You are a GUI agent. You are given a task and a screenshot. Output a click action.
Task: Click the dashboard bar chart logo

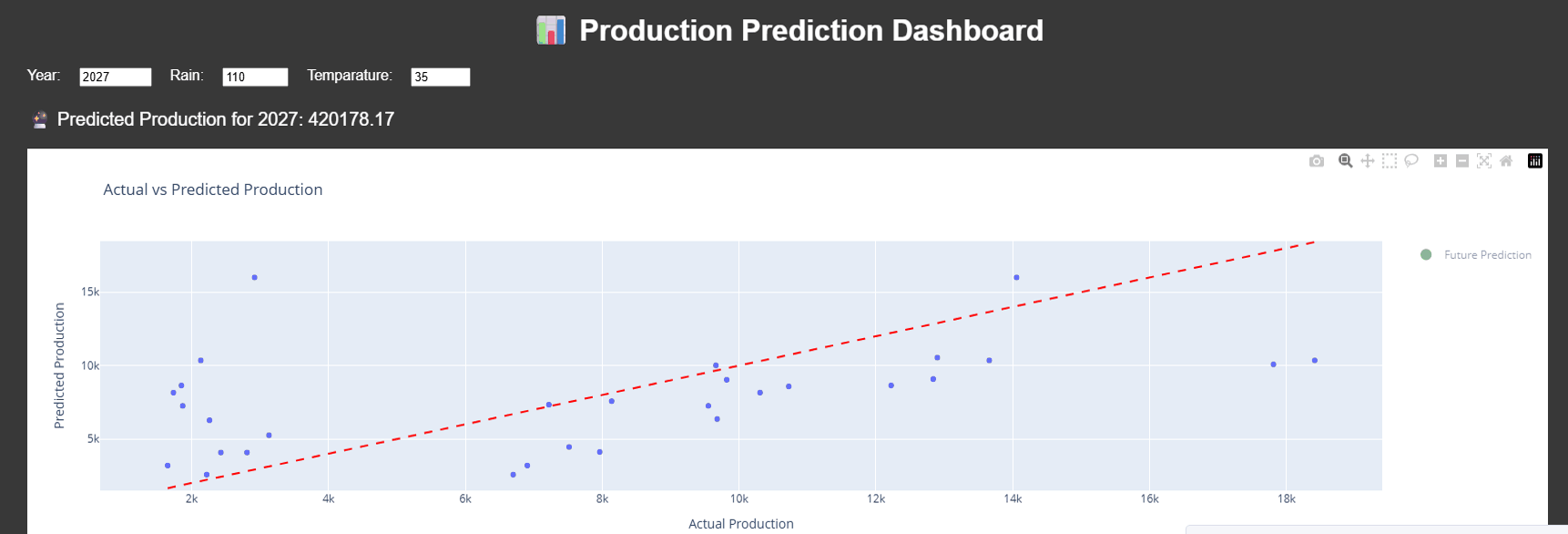pos(551,31)
